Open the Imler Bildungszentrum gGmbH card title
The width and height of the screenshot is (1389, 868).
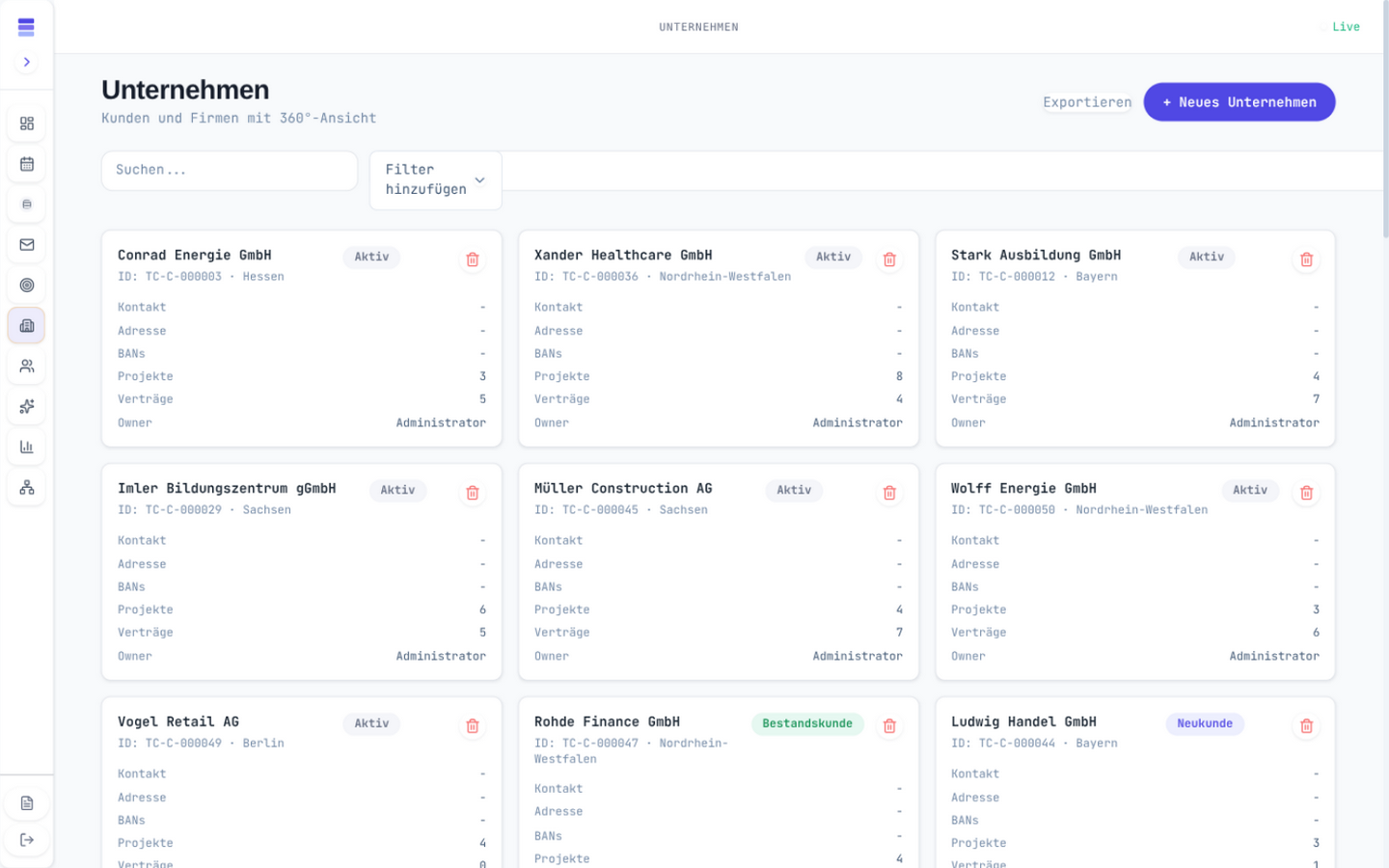click(227, 489)
